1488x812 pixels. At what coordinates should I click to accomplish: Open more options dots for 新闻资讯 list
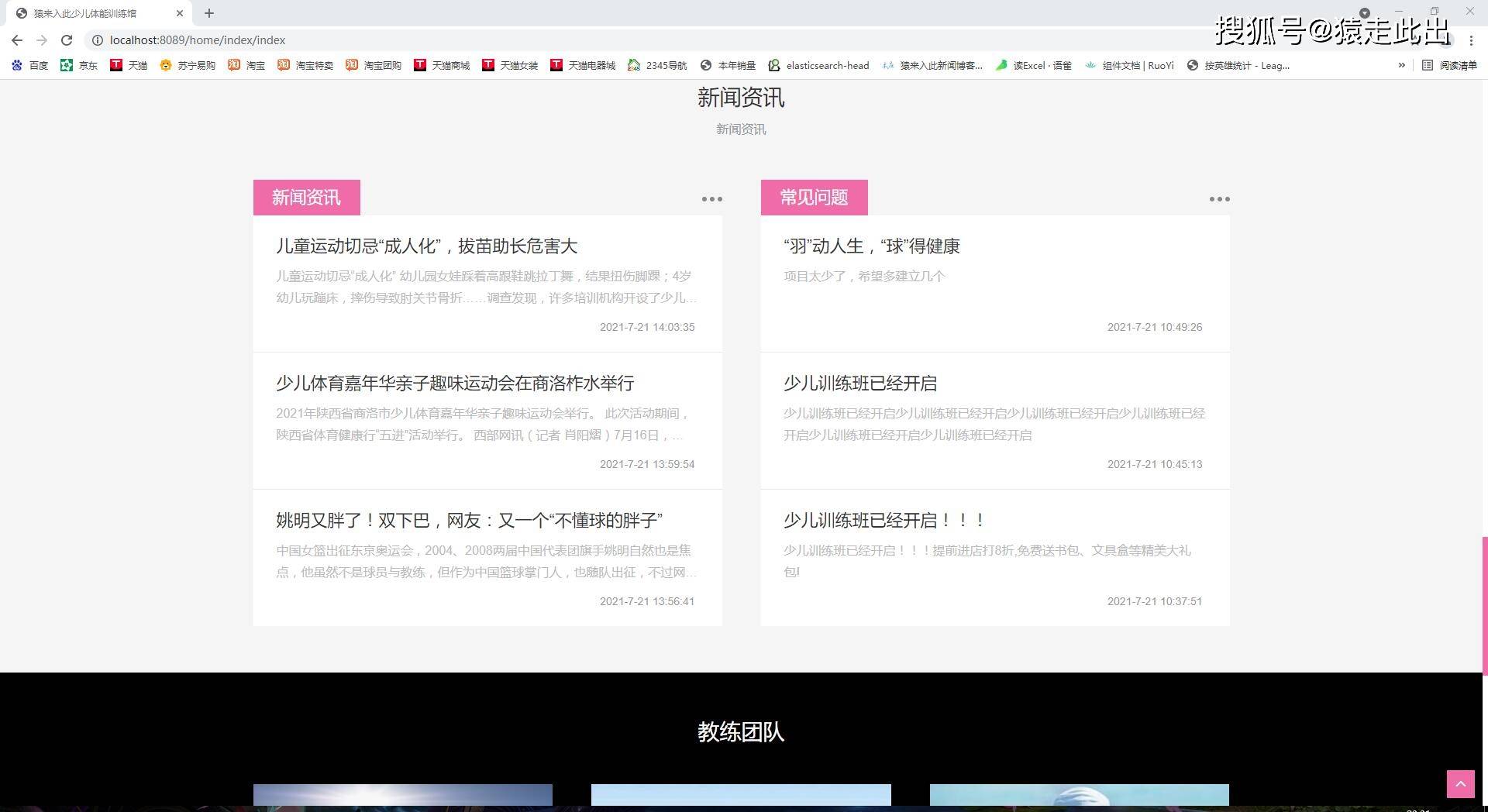[711, 199]
